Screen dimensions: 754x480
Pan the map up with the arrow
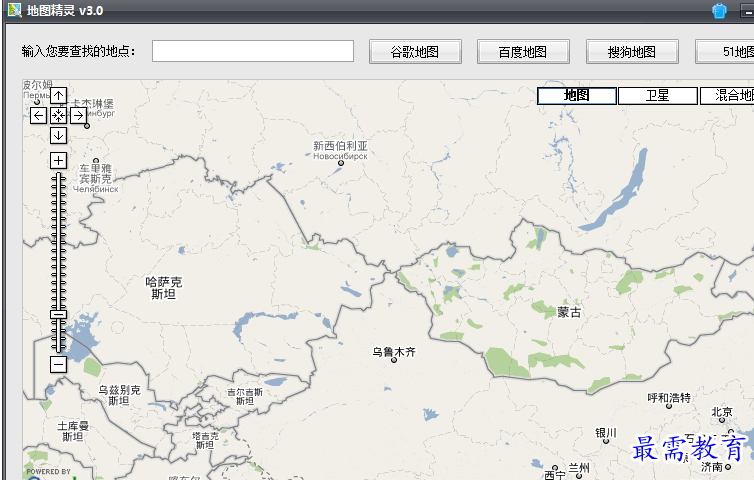pos(58,96)
